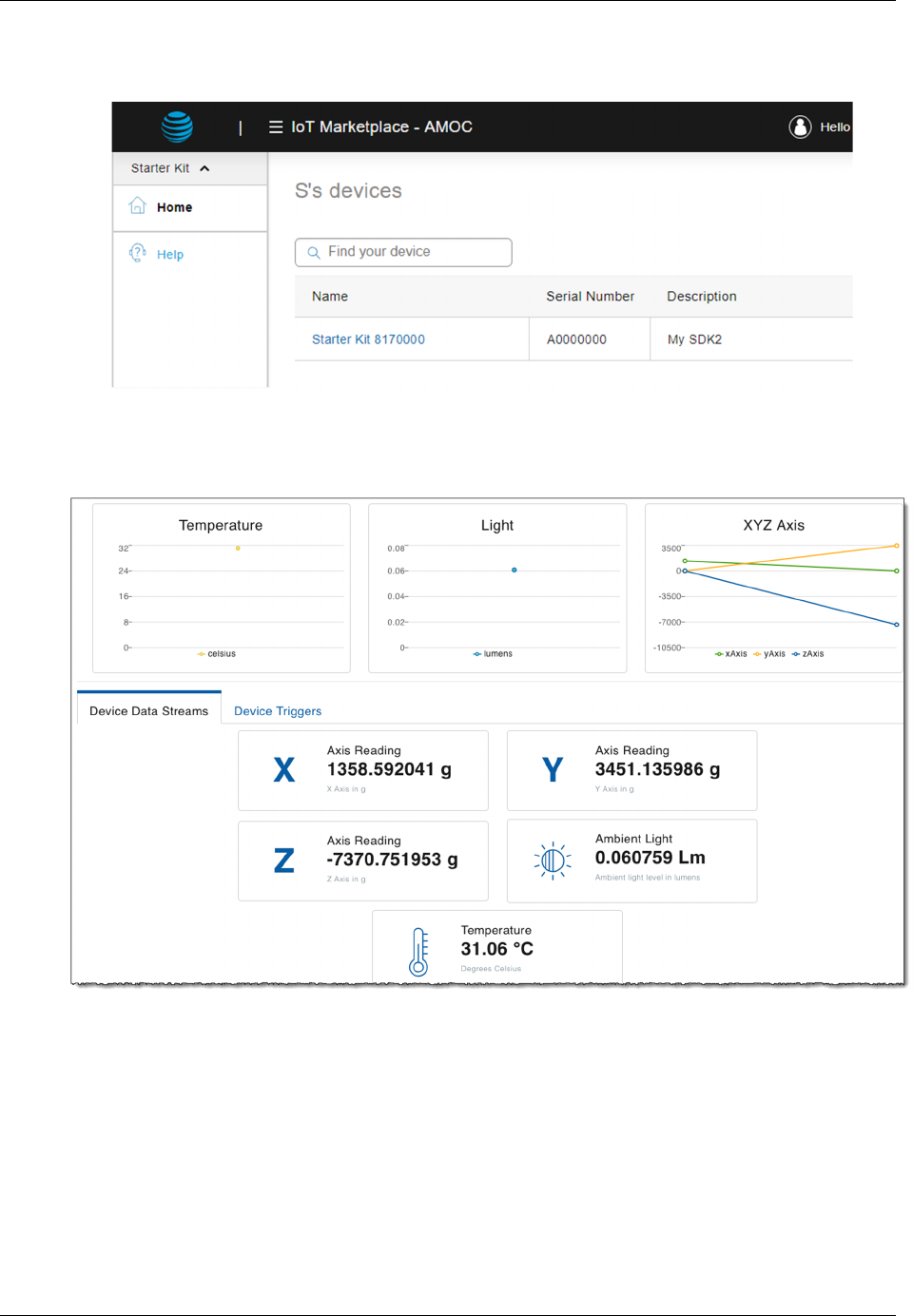Toggle celsius legend in Temperature chart
Screen dimensions: 913x1316
pos(217,654)
